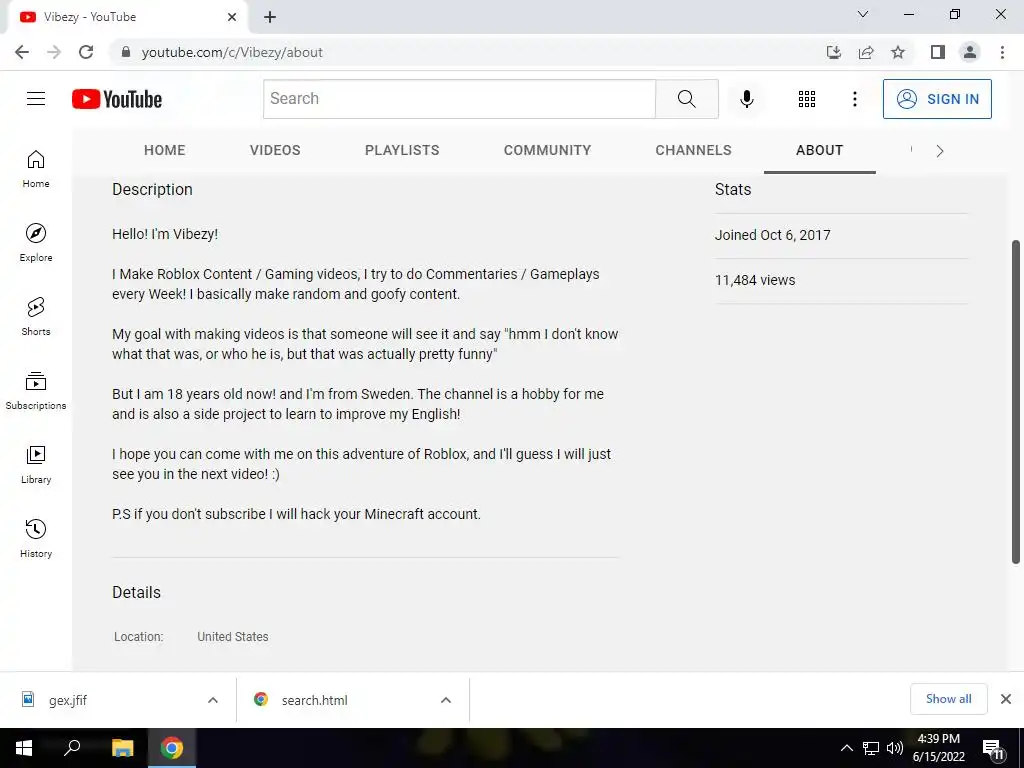Switch to the VIDEOS channel tab

pyautogui.click(x=275, y=150)
